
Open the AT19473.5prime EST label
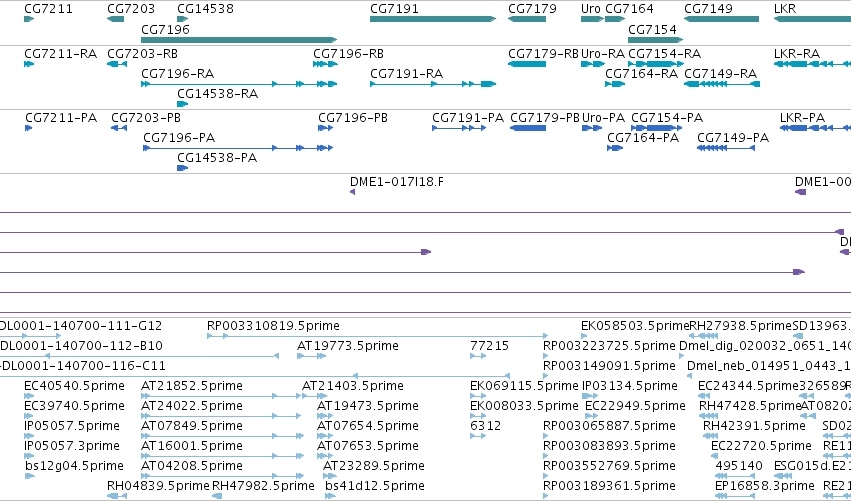(368, 406)
